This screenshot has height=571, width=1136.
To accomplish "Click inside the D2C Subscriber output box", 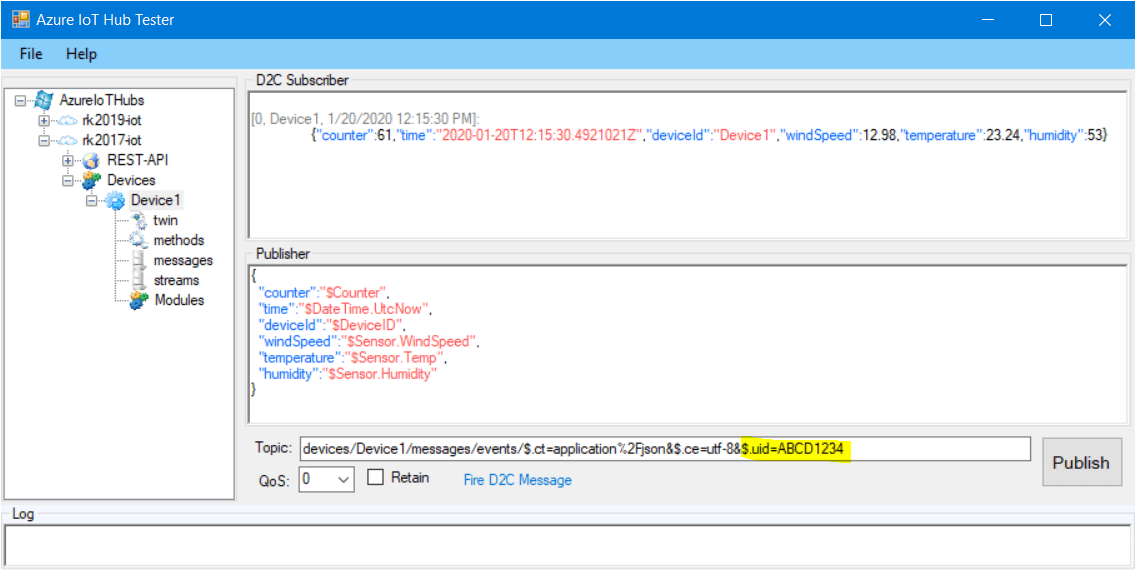I will (x=688, y=164).
